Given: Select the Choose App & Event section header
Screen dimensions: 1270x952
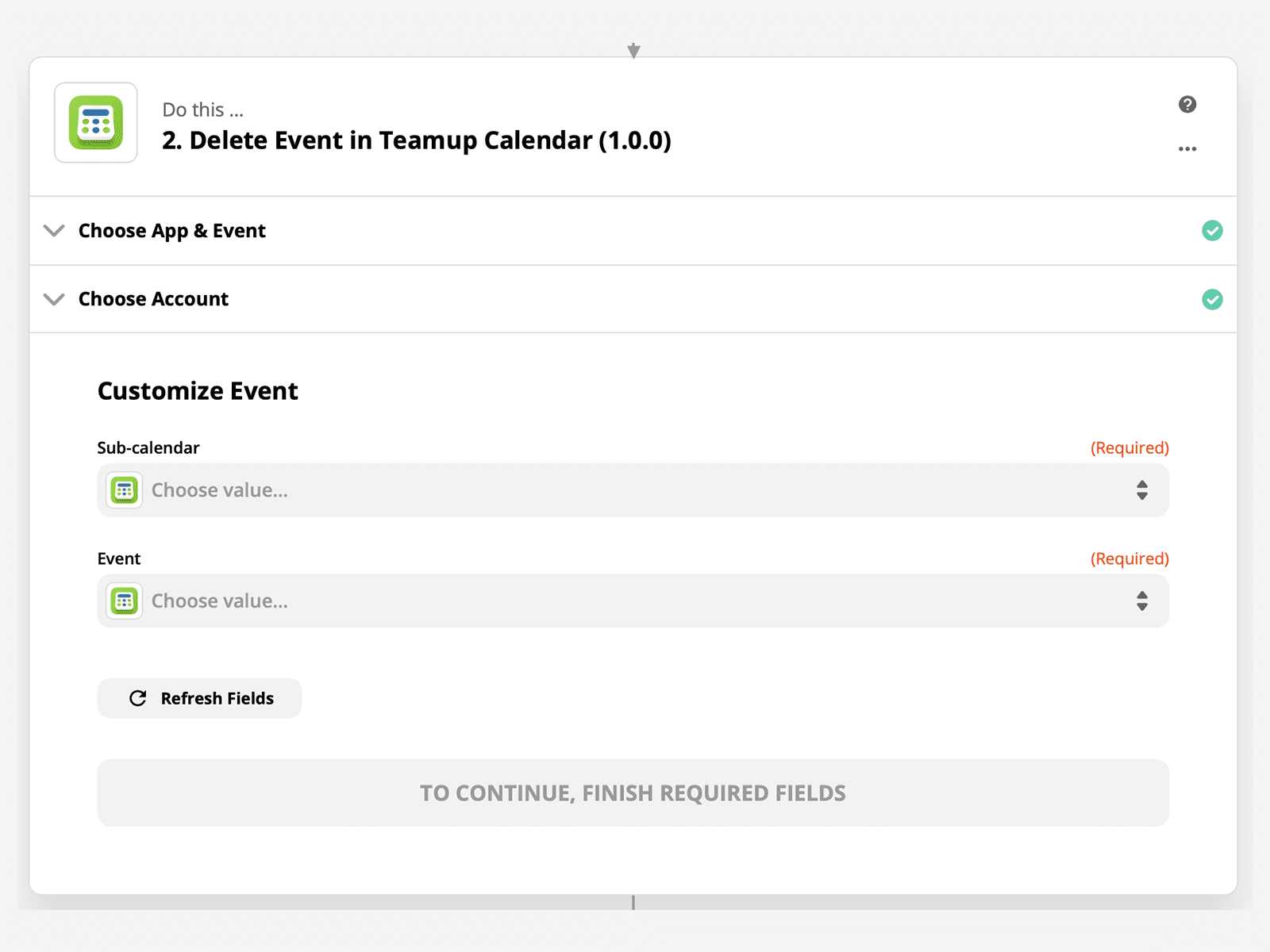Looking at the screenshot, I should [x=633, y=231].
